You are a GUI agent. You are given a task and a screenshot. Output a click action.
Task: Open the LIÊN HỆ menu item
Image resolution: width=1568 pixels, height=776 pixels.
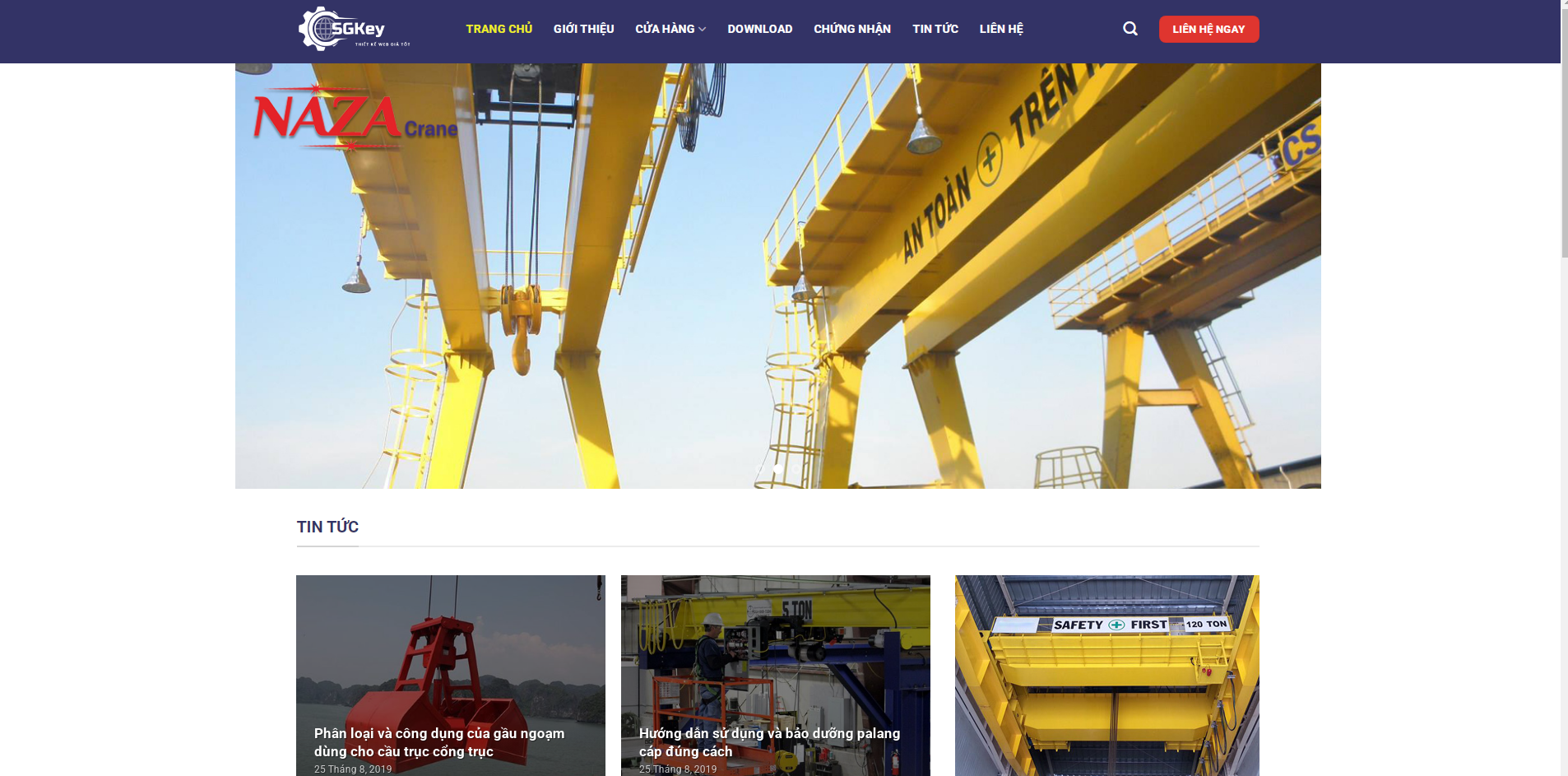(1001, 29)
